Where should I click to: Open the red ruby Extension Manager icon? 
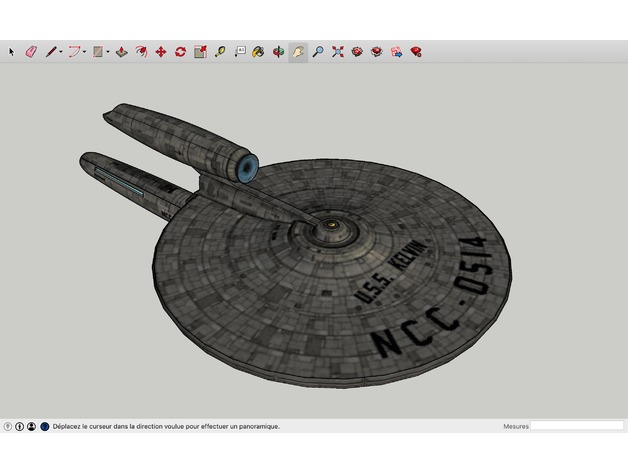point(416,52)
